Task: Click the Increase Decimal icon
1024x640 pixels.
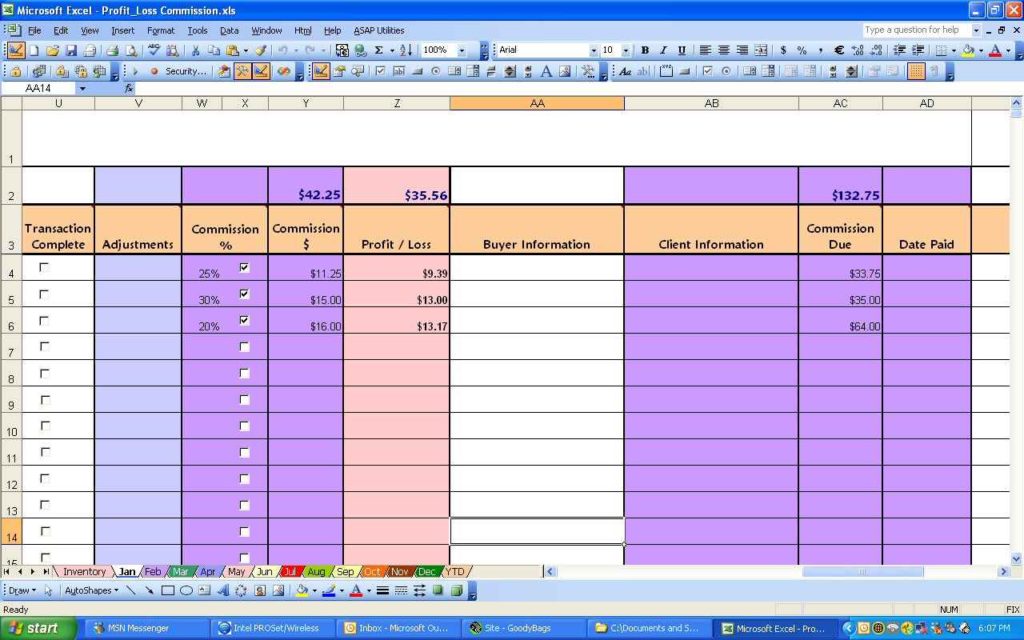Action: [x=857, y=50]
